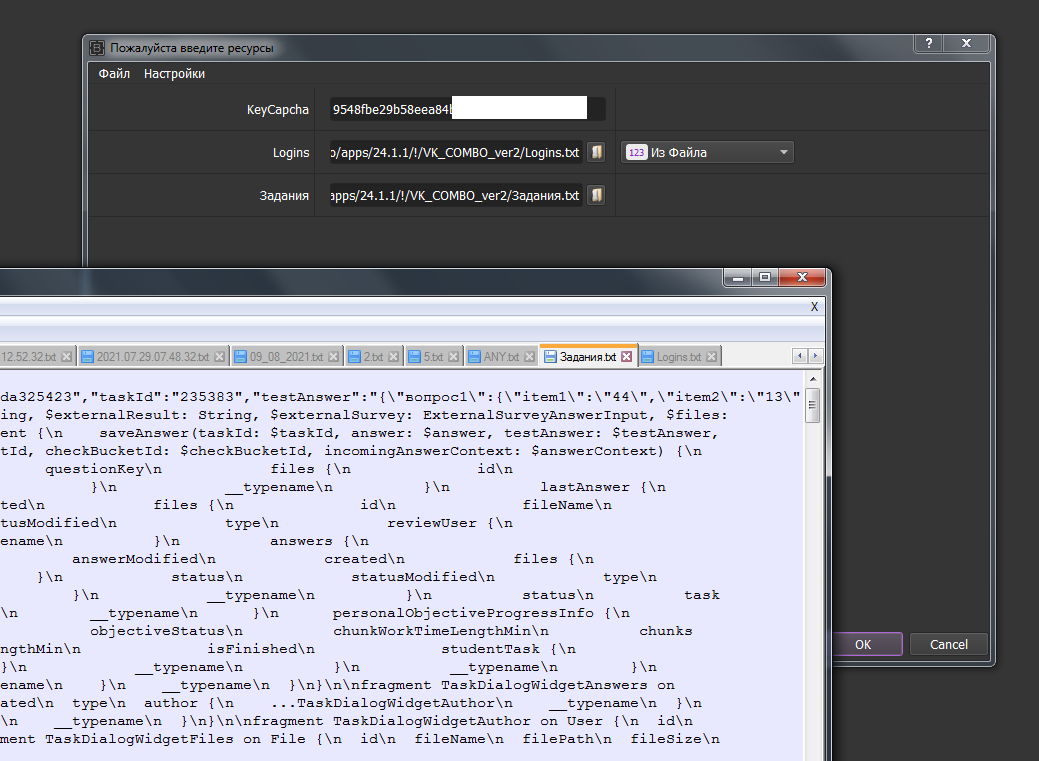Viewport: 1039px width, 761px height.
Task: Click the file icon on Задания.txt tab
Action: (x=550, y=357)
